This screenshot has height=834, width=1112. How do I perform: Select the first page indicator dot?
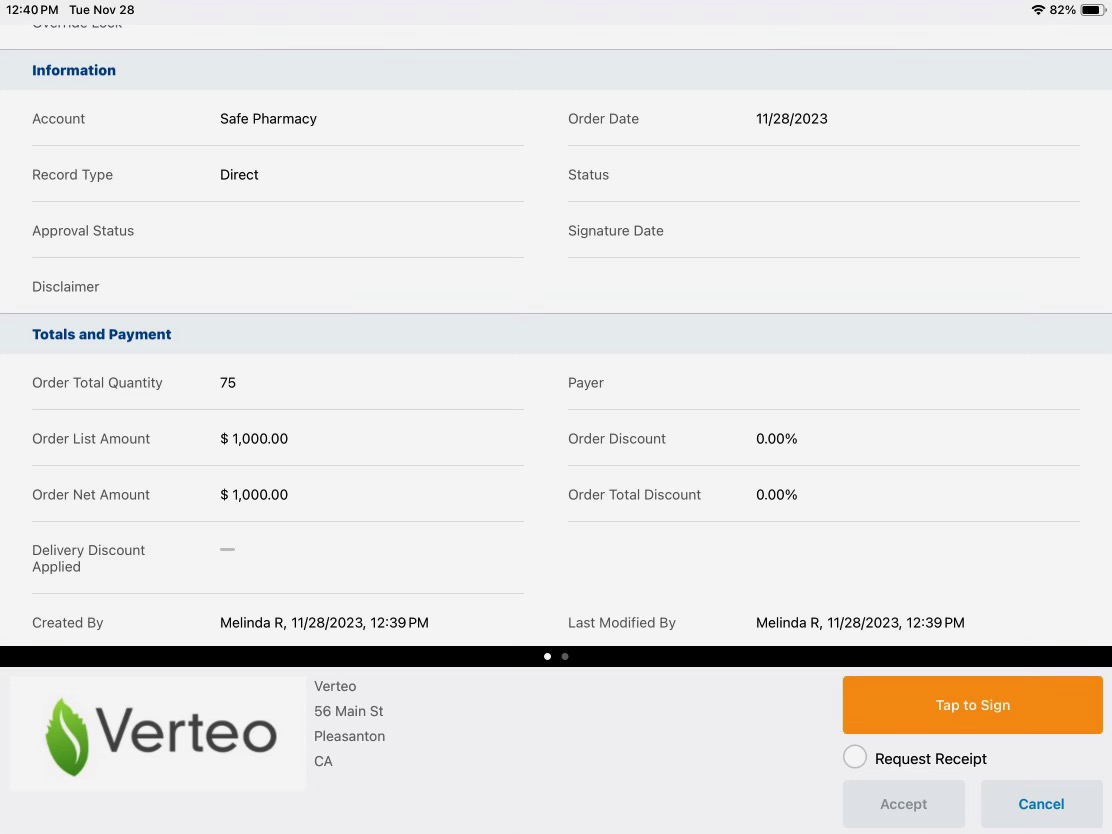point(547,657)
